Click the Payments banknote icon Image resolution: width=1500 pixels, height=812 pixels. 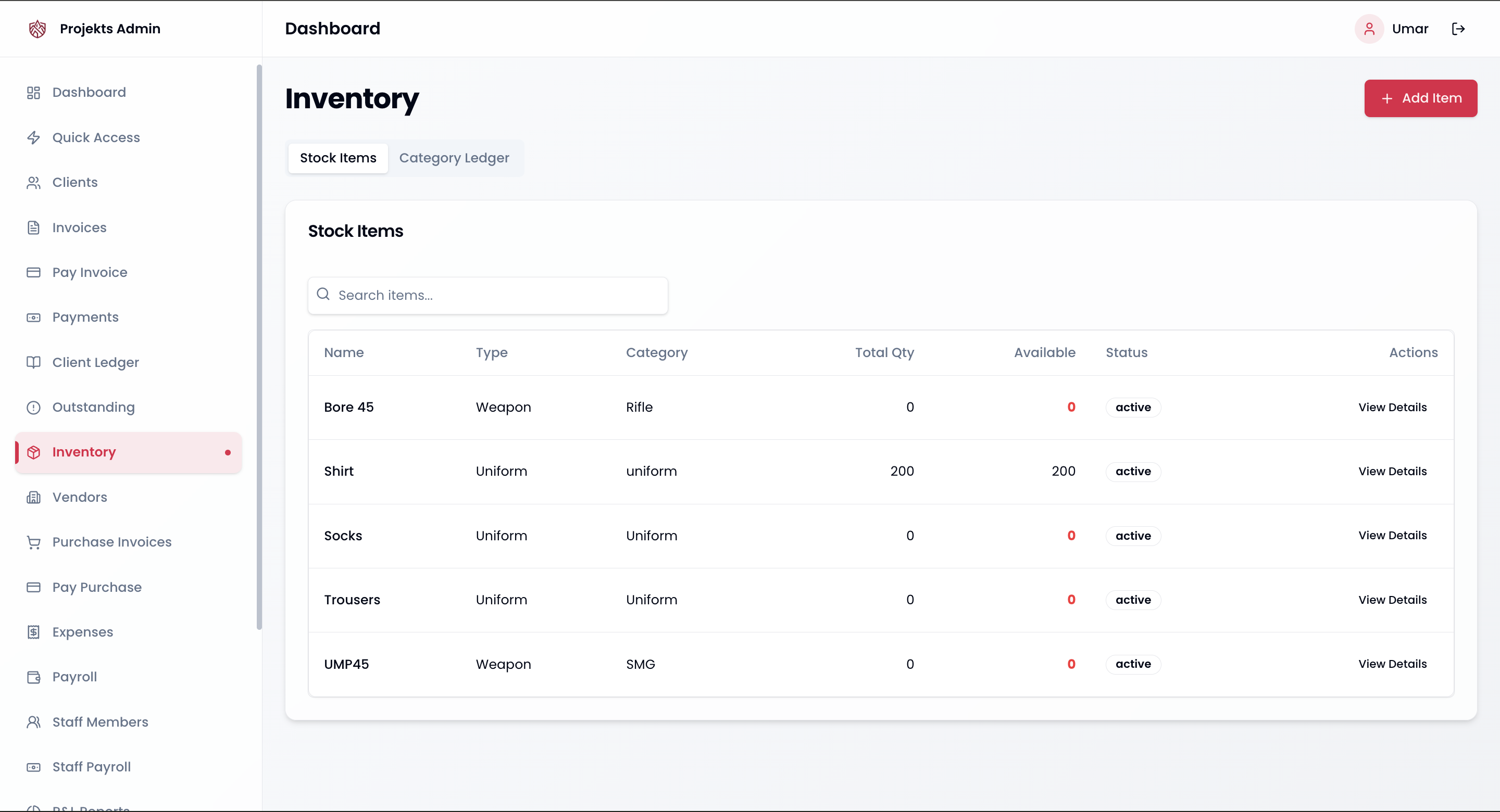pyautogui.click(x=33, y=318)
